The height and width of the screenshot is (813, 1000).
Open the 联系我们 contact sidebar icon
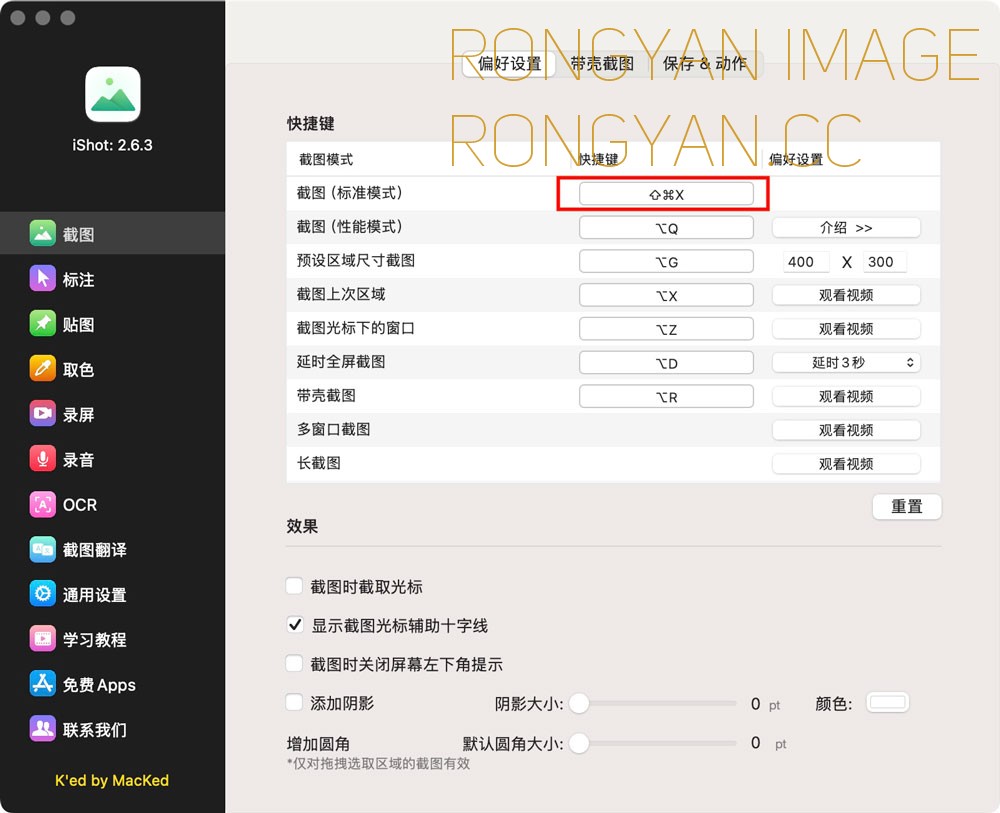tap(43, 729)
